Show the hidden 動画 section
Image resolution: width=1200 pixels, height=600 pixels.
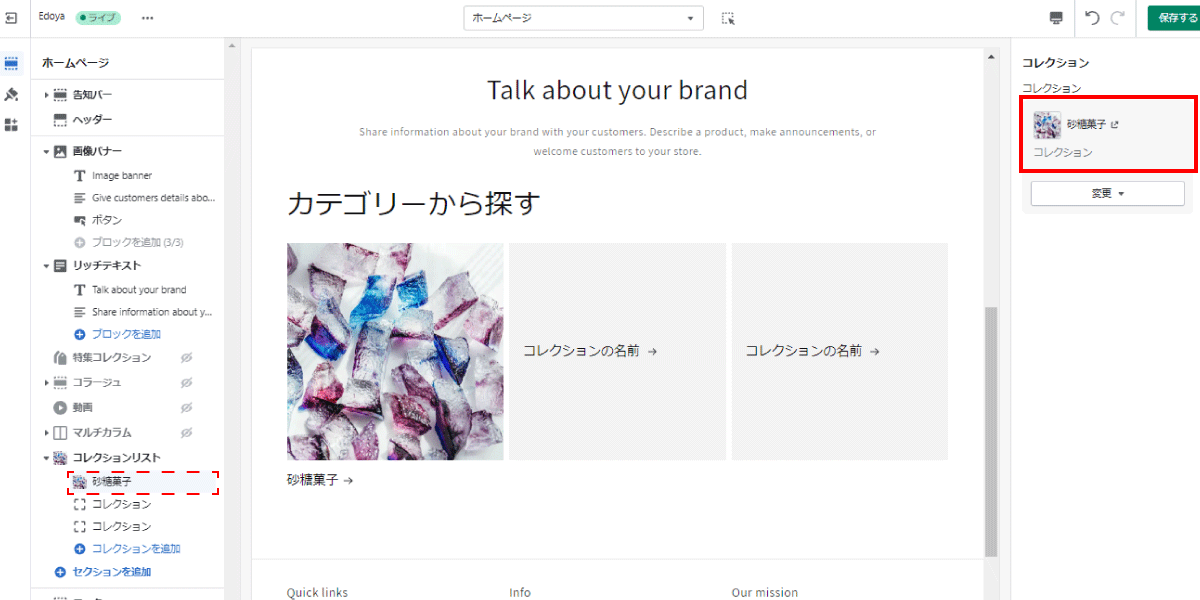[x=186, y=408]
